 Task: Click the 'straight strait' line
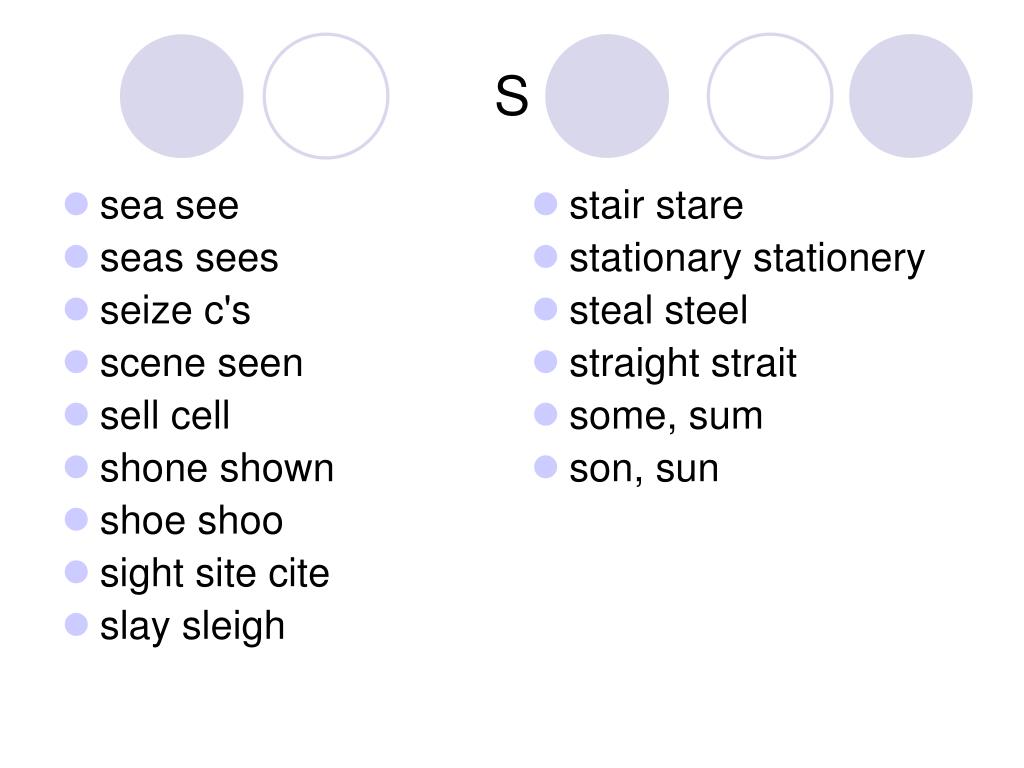pyautogui.click(x=682, y=364)
